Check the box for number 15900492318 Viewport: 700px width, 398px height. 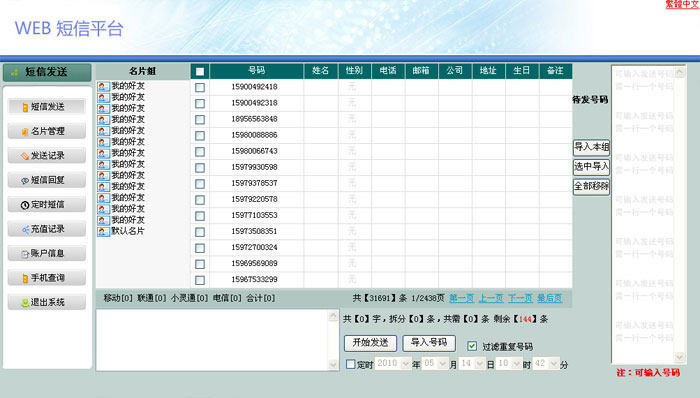click(200, 104)
